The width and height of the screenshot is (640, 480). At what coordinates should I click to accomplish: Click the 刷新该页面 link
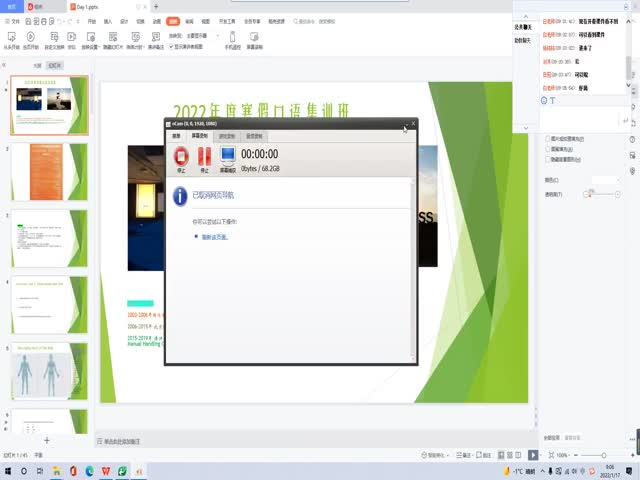[215, 236]
